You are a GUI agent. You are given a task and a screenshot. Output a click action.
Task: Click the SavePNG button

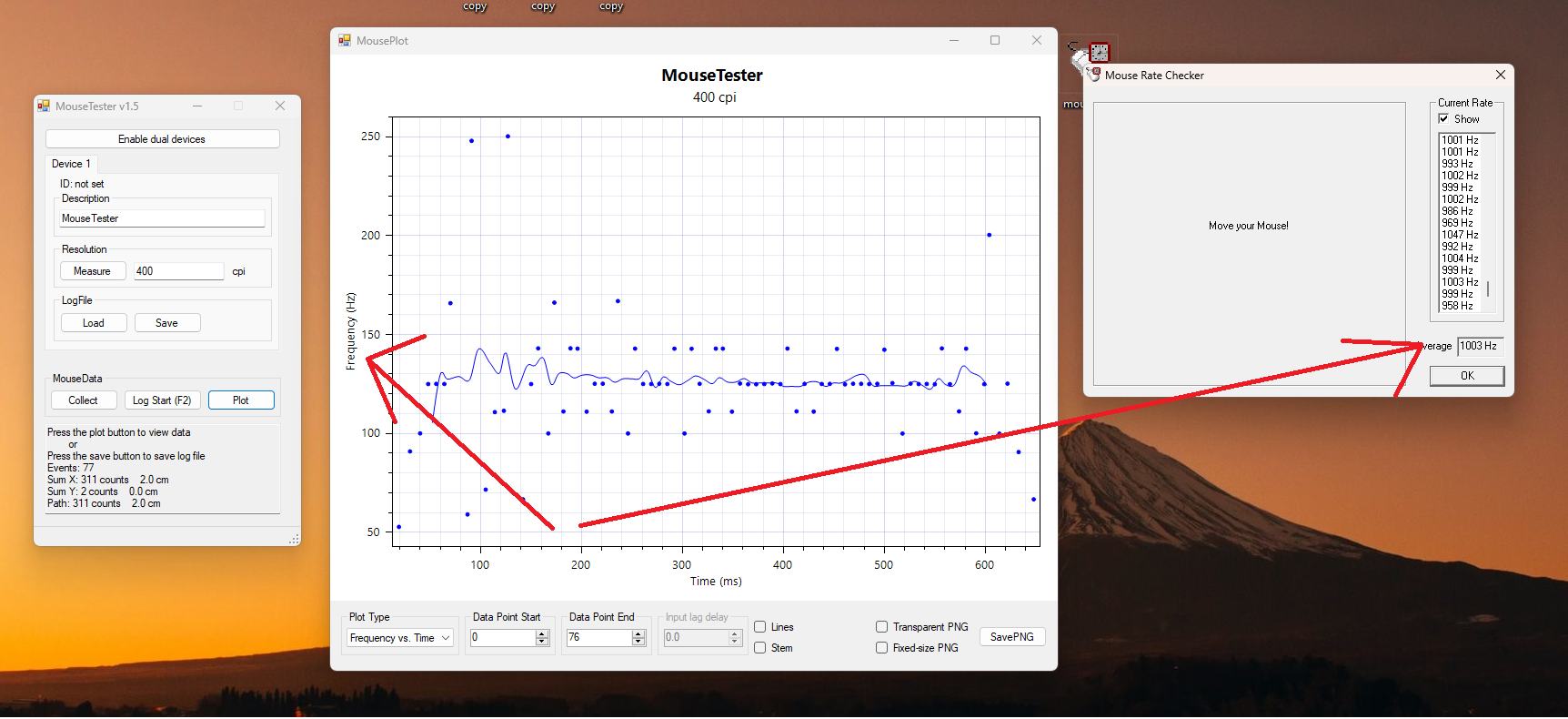coord(1011,637)
